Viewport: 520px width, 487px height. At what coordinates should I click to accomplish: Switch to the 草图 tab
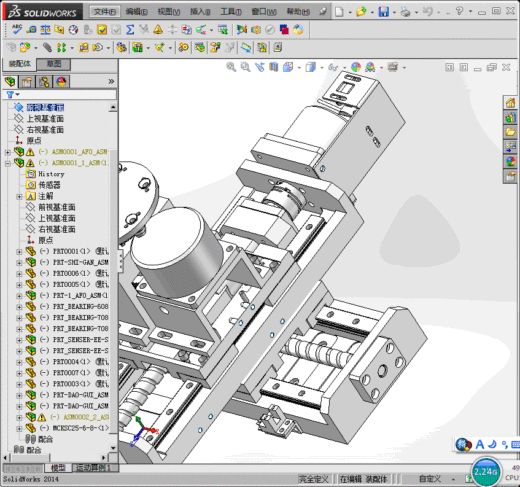(x=54, y=64)
